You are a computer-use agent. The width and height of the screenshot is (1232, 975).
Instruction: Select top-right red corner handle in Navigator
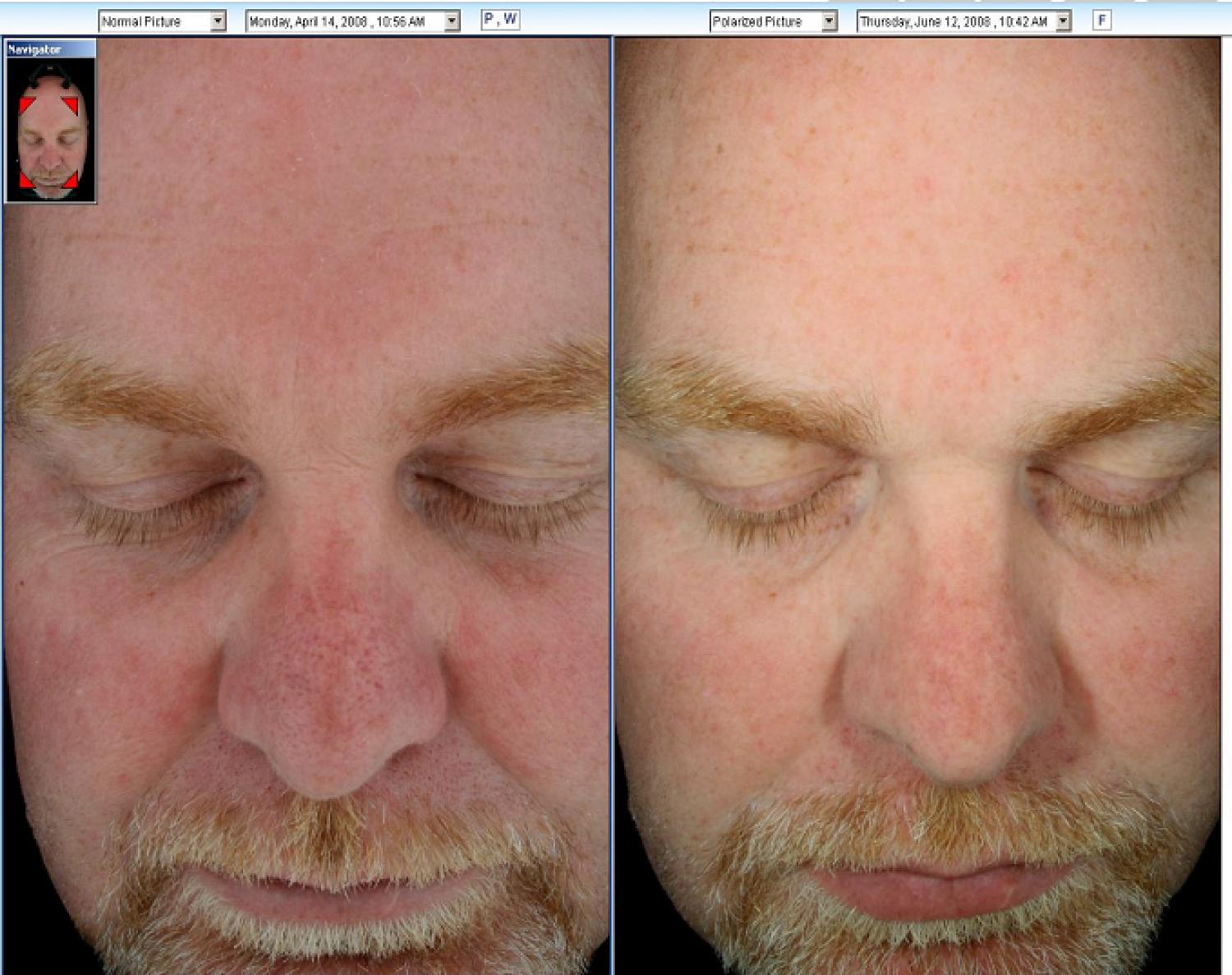coord(71,105)
